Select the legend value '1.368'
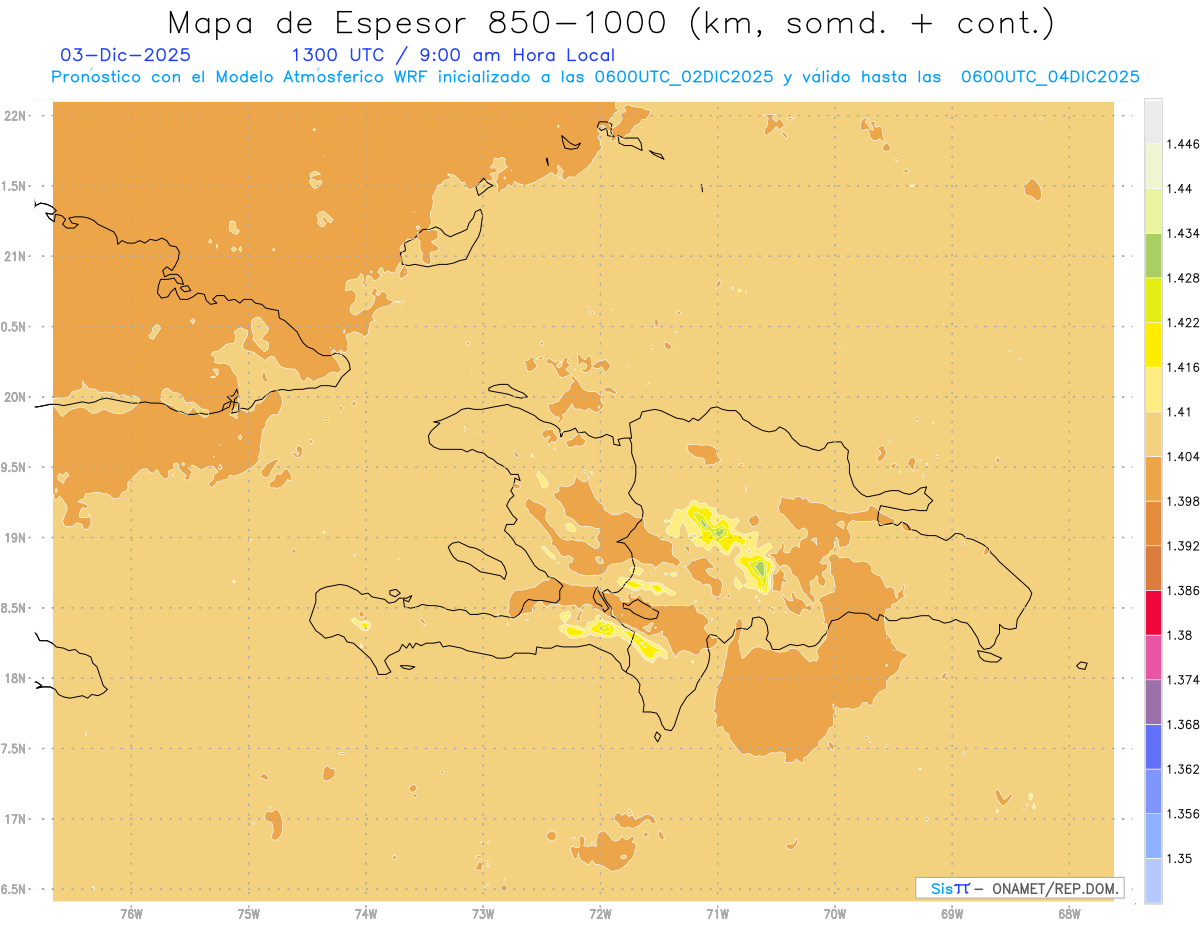This screenshot has width=1200, height=927. [1182, 724]
